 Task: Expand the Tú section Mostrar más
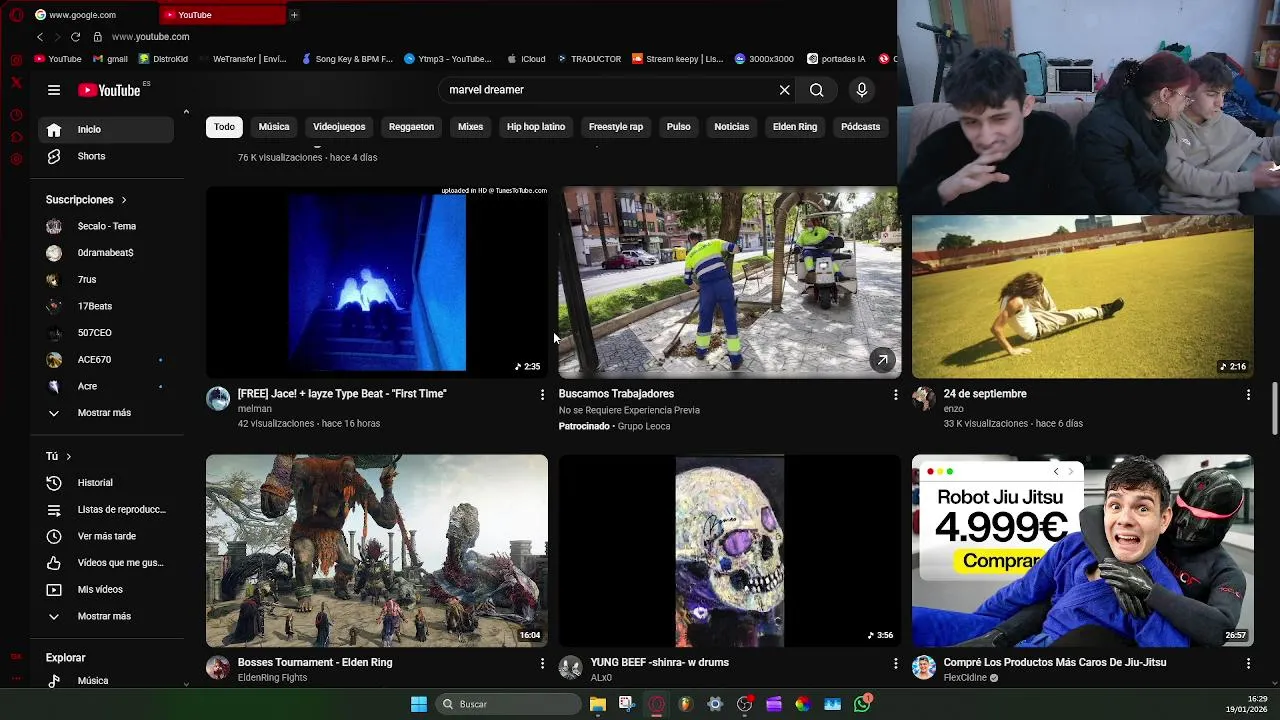coord(106,617)
